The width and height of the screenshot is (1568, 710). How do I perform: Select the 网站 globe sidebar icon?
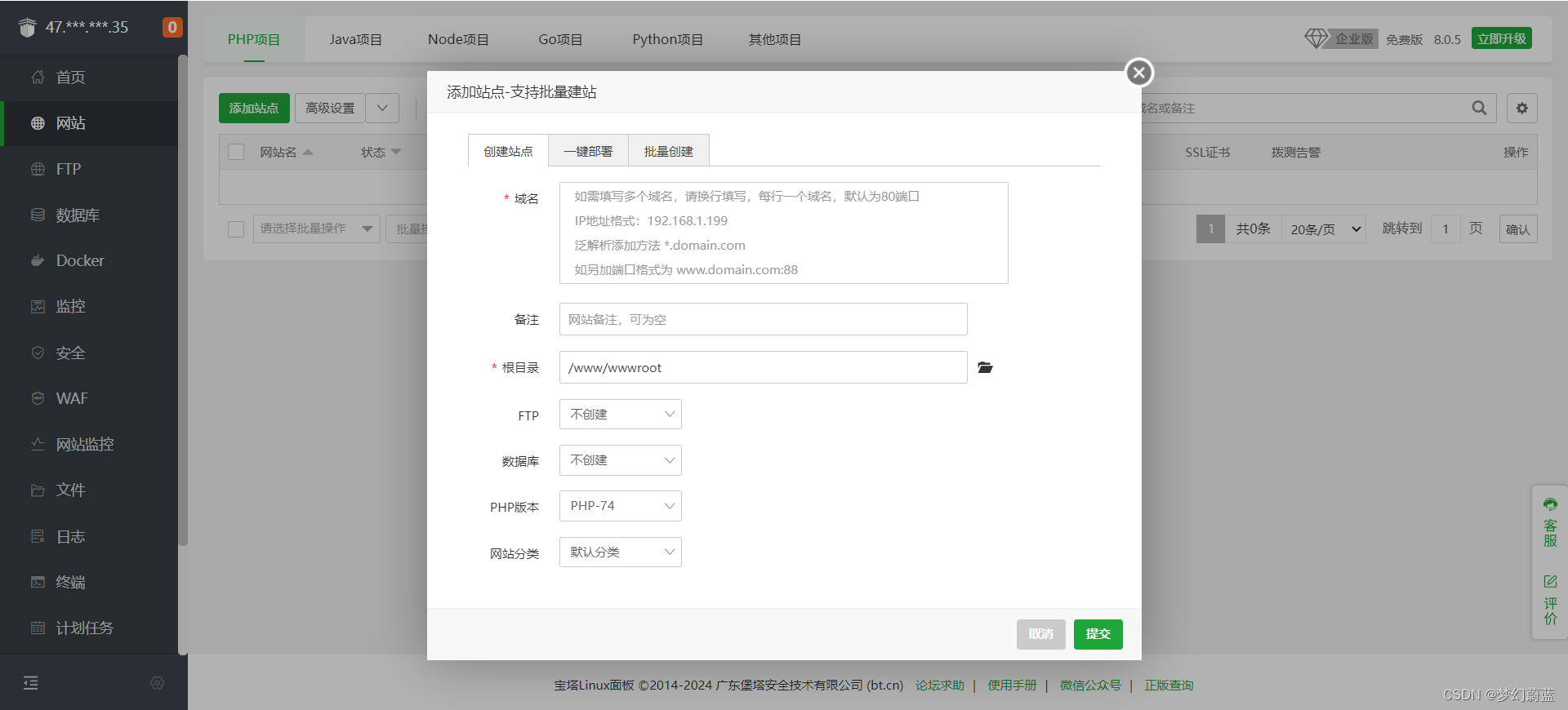pyautogui.click(x=38, y=123)
